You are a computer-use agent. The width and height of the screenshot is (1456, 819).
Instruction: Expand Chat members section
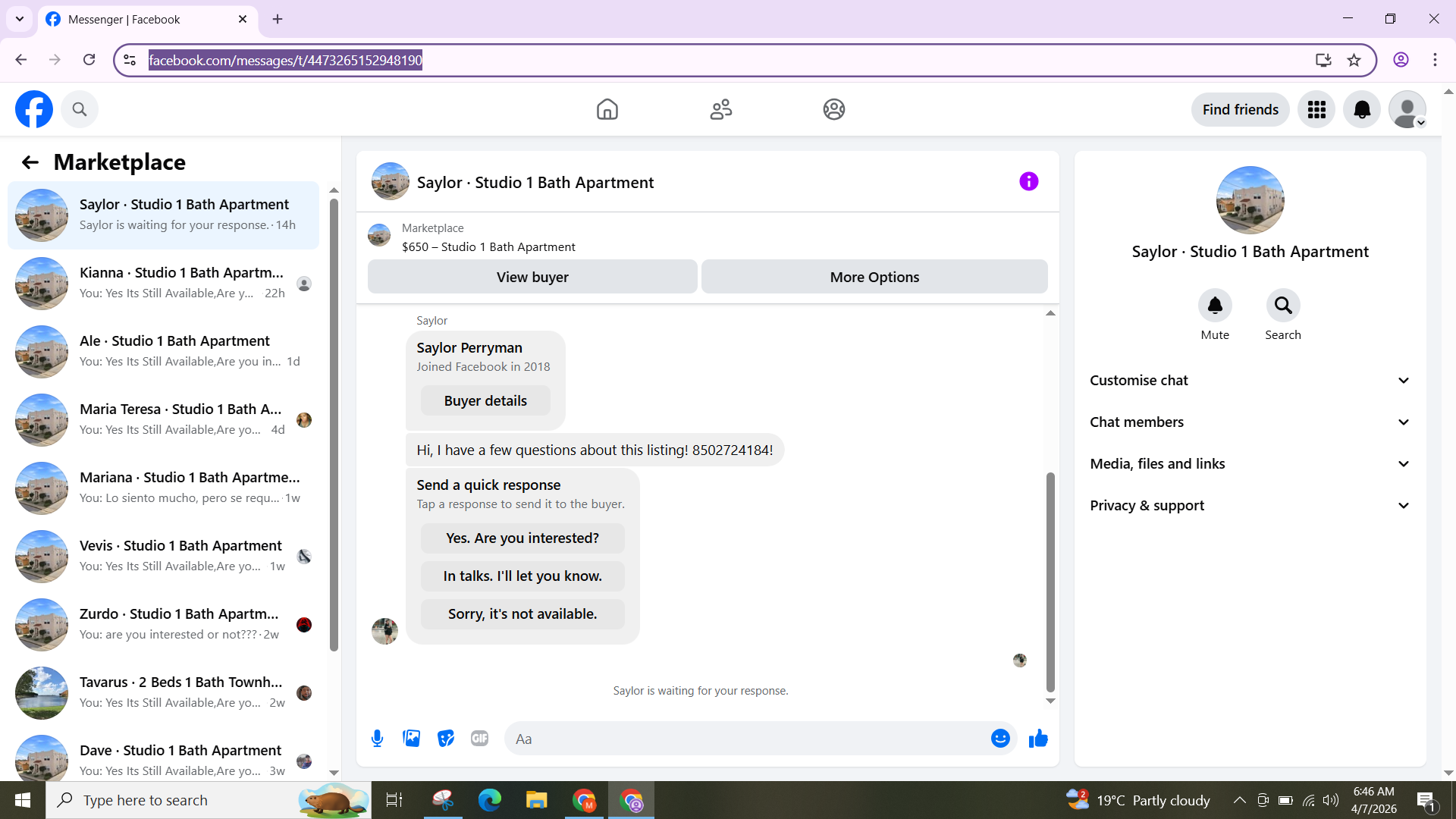(1250, 422)
